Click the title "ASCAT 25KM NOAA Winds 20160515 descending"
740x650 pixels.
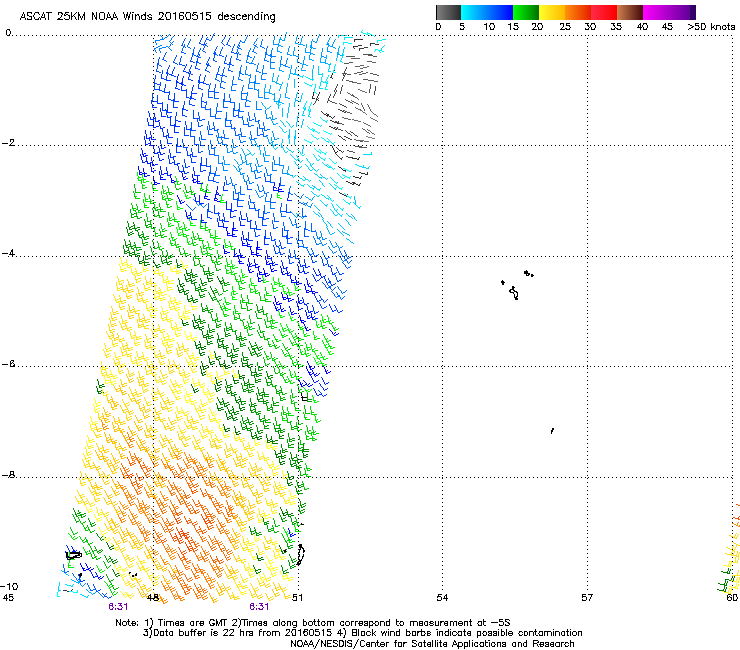[x=147, y=17]
